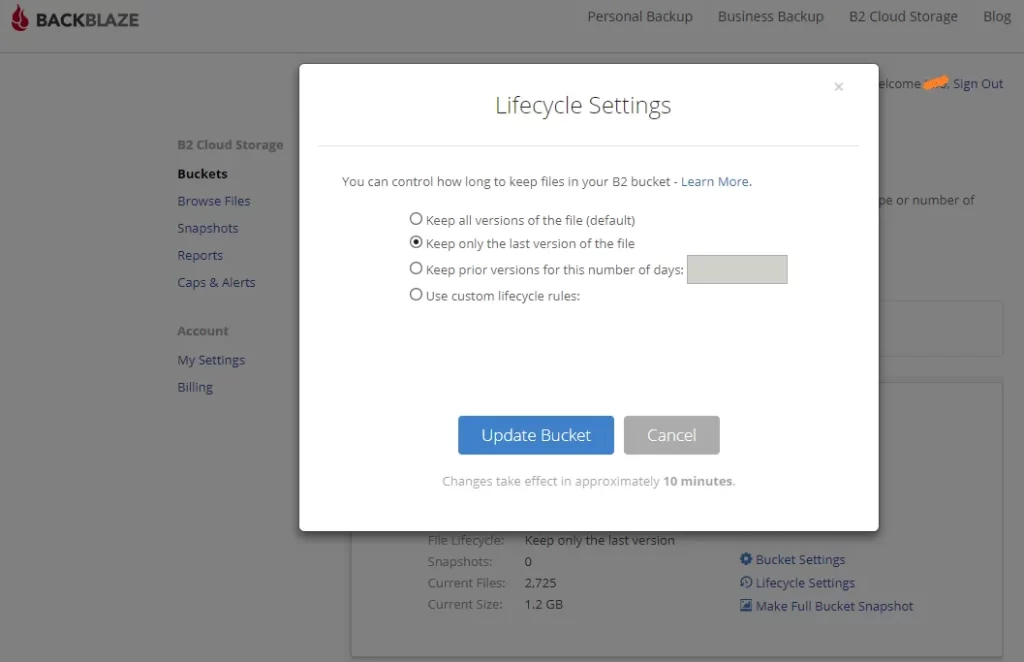Click the Current Files value 2,725
Screen dimensions: 1024x662
tap(540, 583)
